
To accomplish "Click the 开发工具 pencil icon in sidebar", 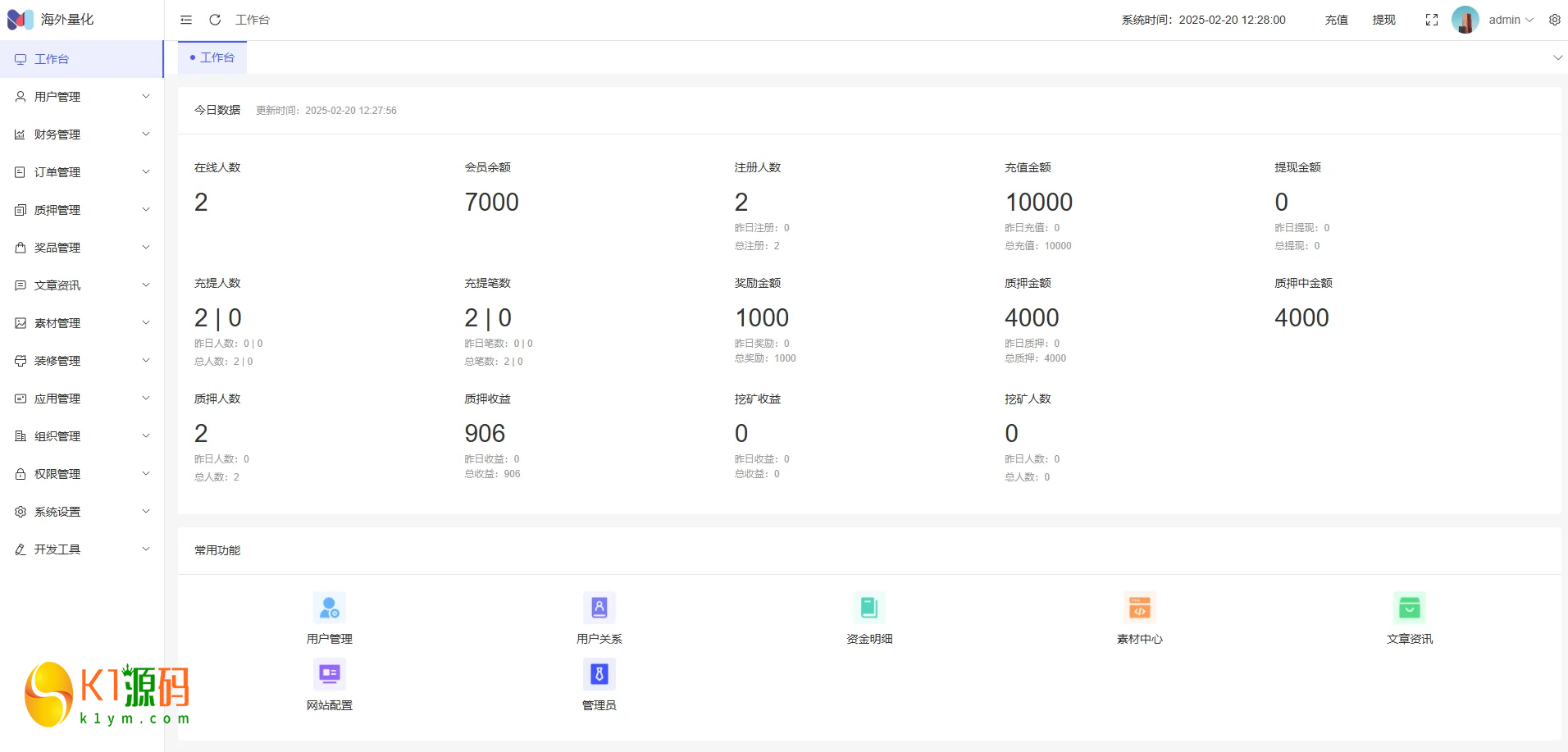I will [x=21, y=549].
